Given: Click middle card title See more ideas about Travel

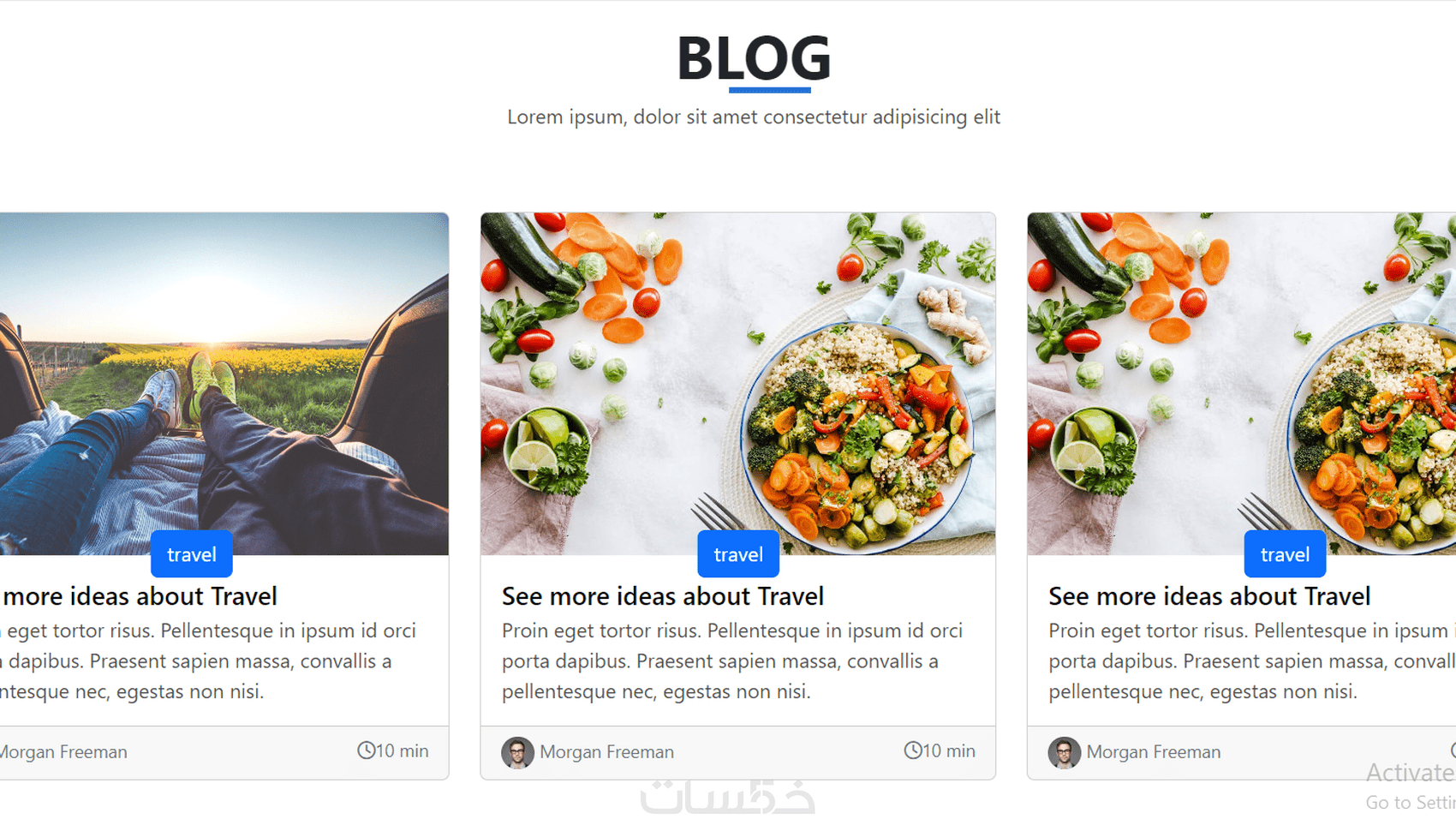Looking at the screenshot, I should [663, 596].
